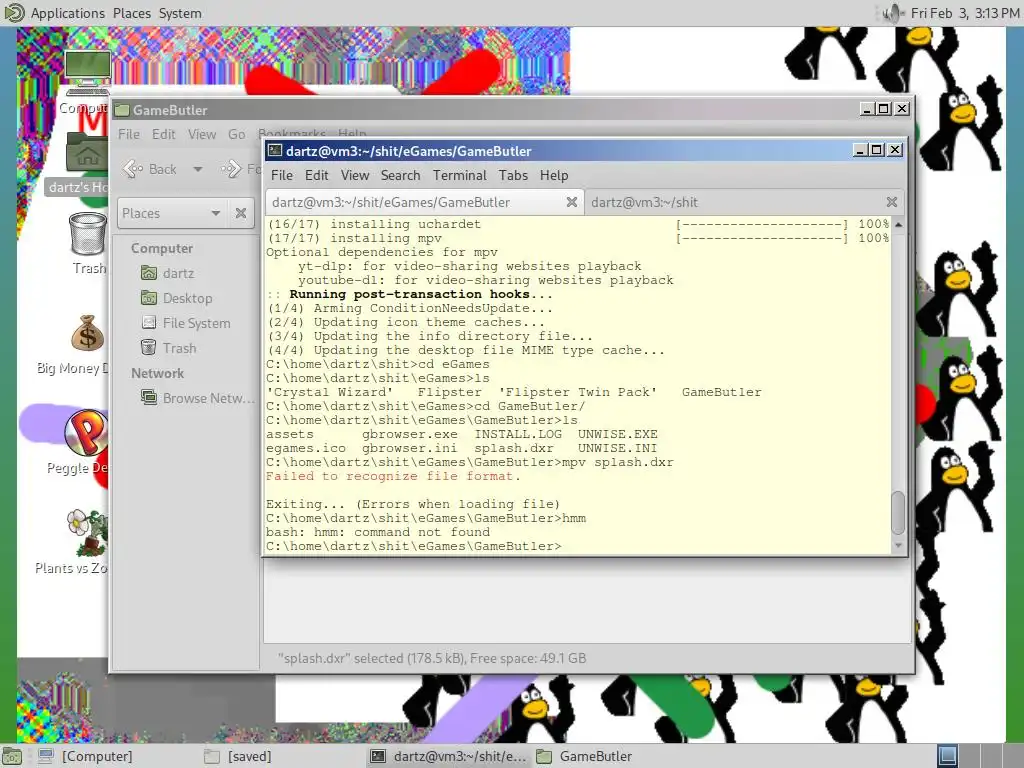Select dartz@vm3:~/shit/eGames/GameButler tab

coord(424,202)
